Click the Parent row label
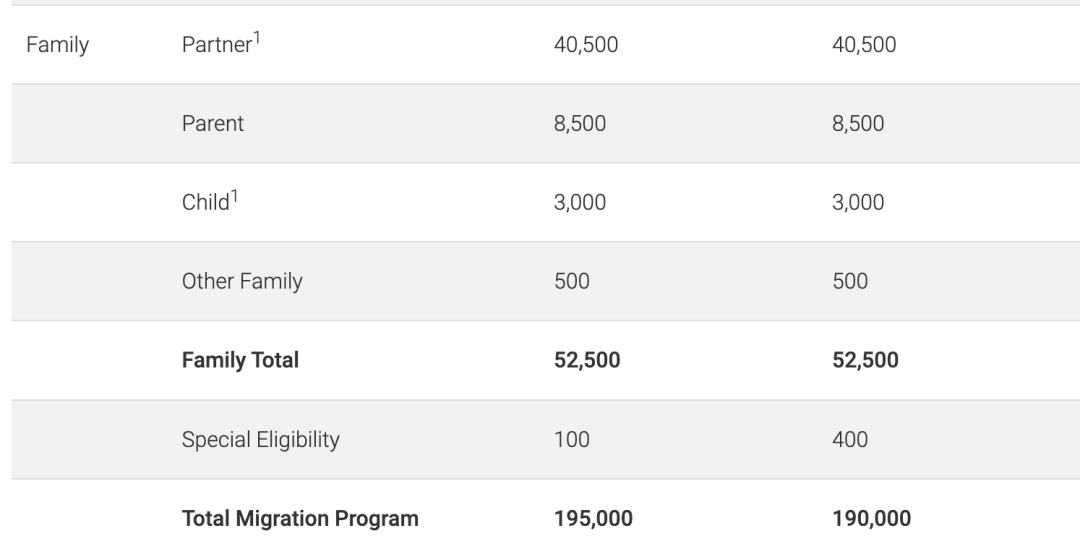 pyautogui.click(x=212, y=124)
